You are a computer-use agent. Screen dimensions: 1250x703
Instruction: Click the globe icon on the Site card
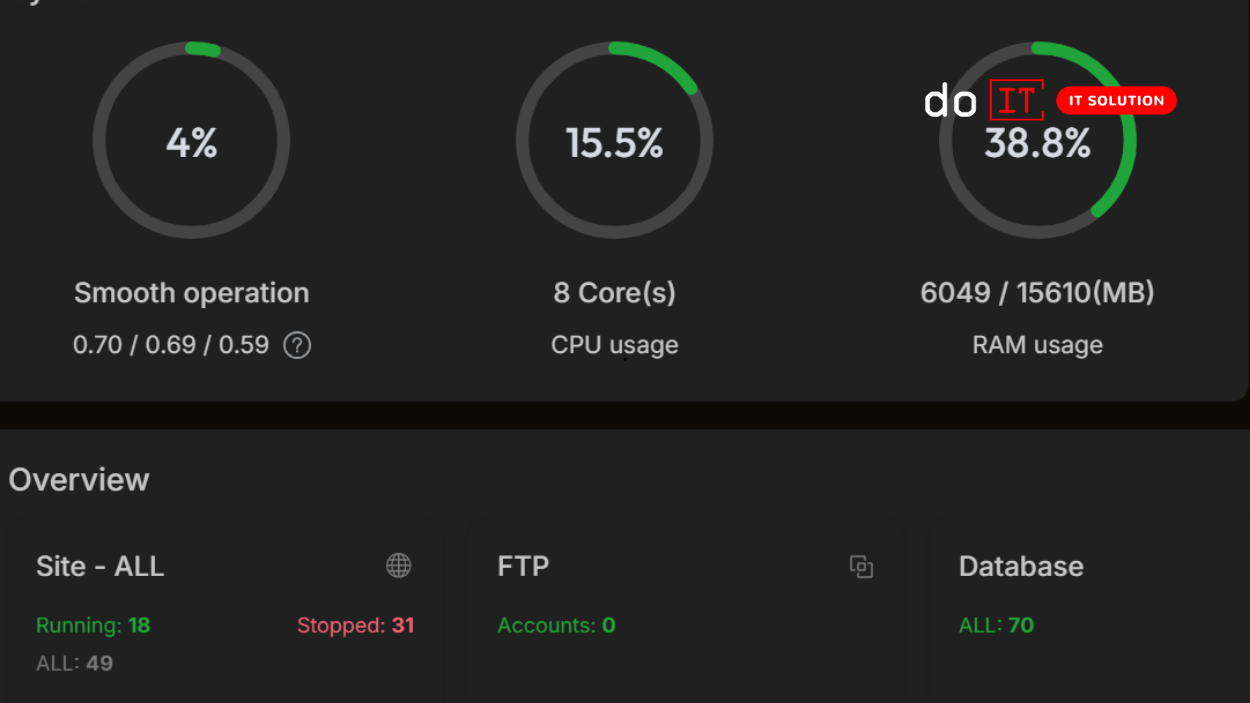point(399,565)
